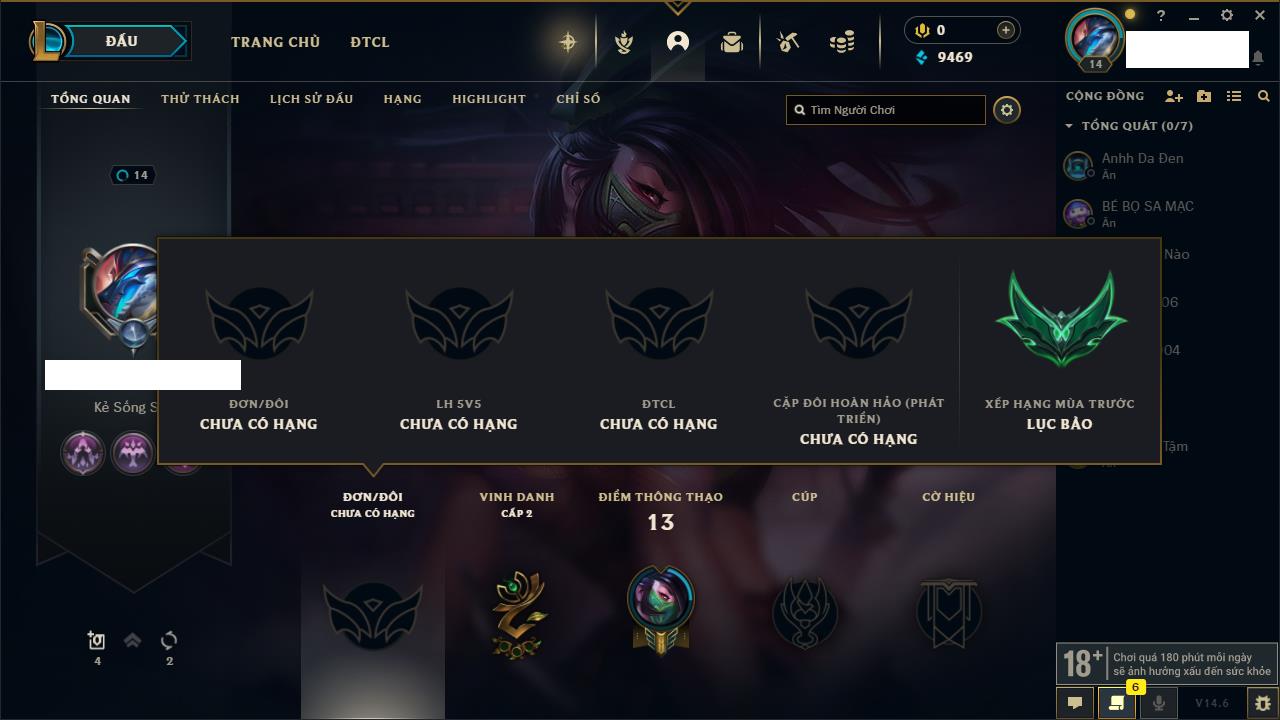Screen dimensions: 1280x720
Task: Open the Thử Thách tab
Action: [x=200, y=99]
